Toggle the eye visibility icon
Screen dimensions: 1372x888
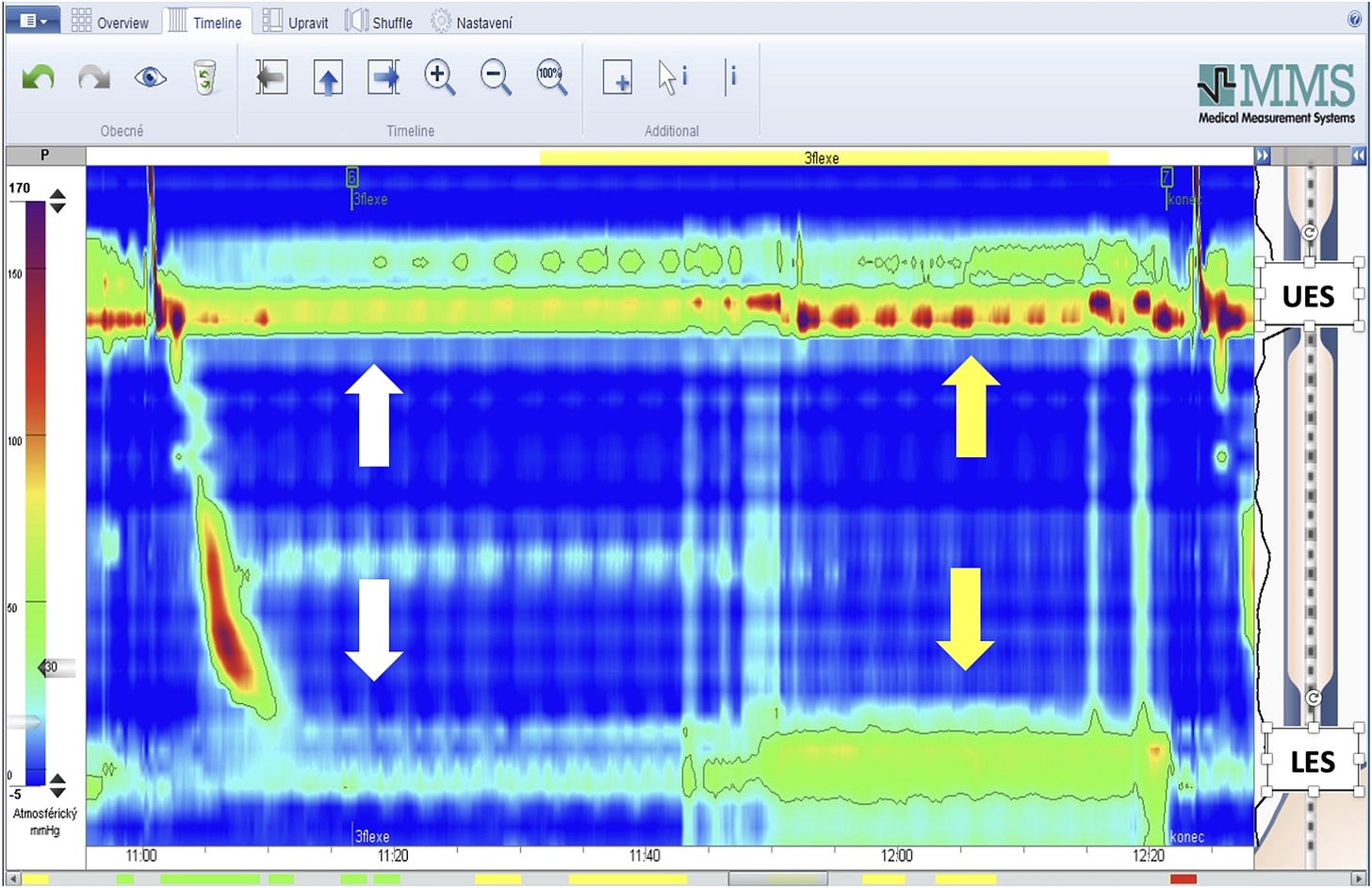[150, 76]
